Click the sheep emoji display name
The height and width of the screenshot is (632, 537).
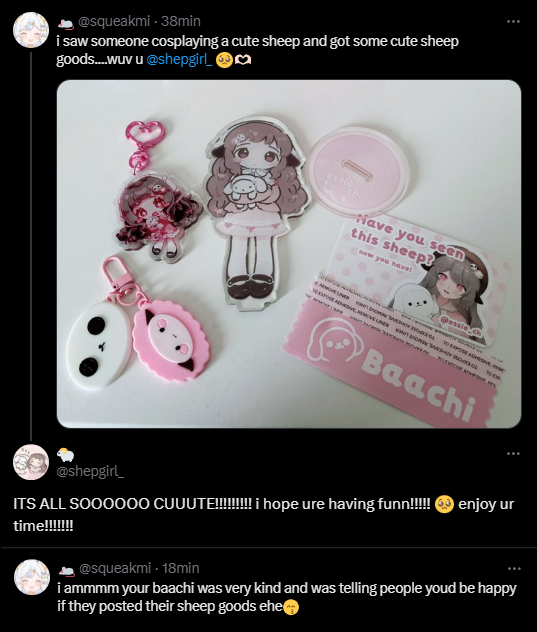[65, 455]
